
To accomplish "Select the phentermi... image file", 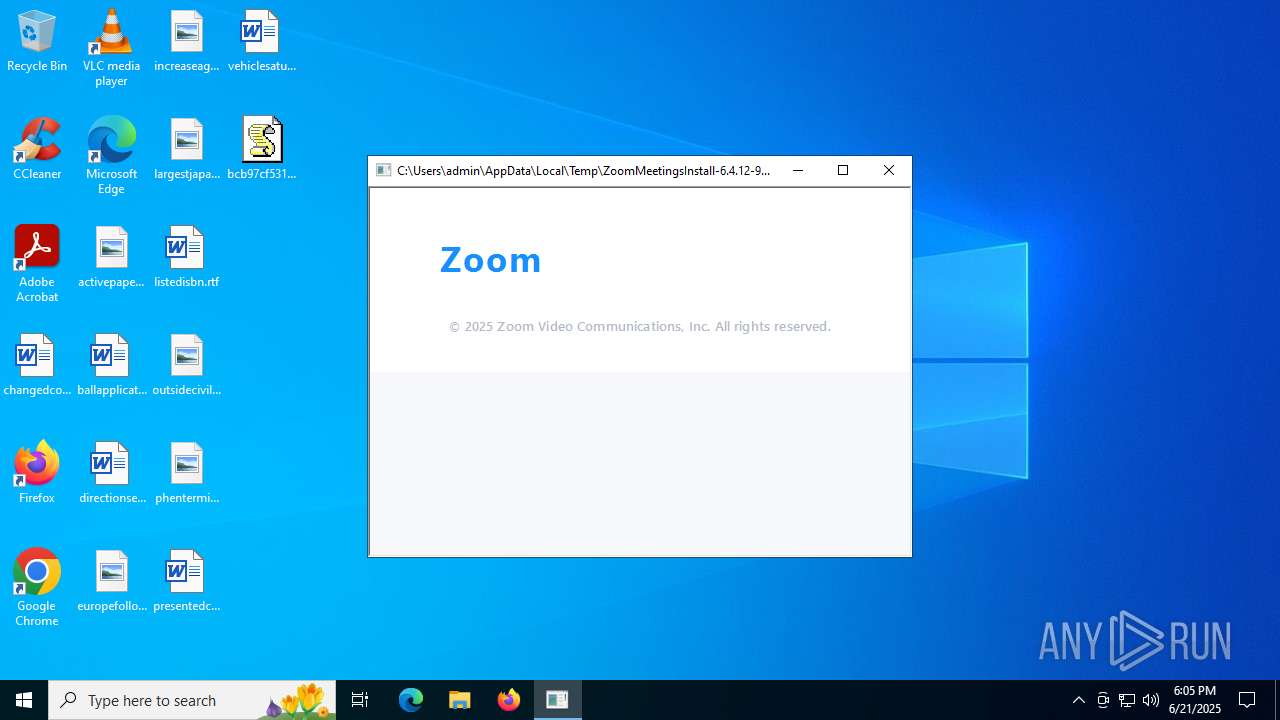I will [x=187, y=473].
